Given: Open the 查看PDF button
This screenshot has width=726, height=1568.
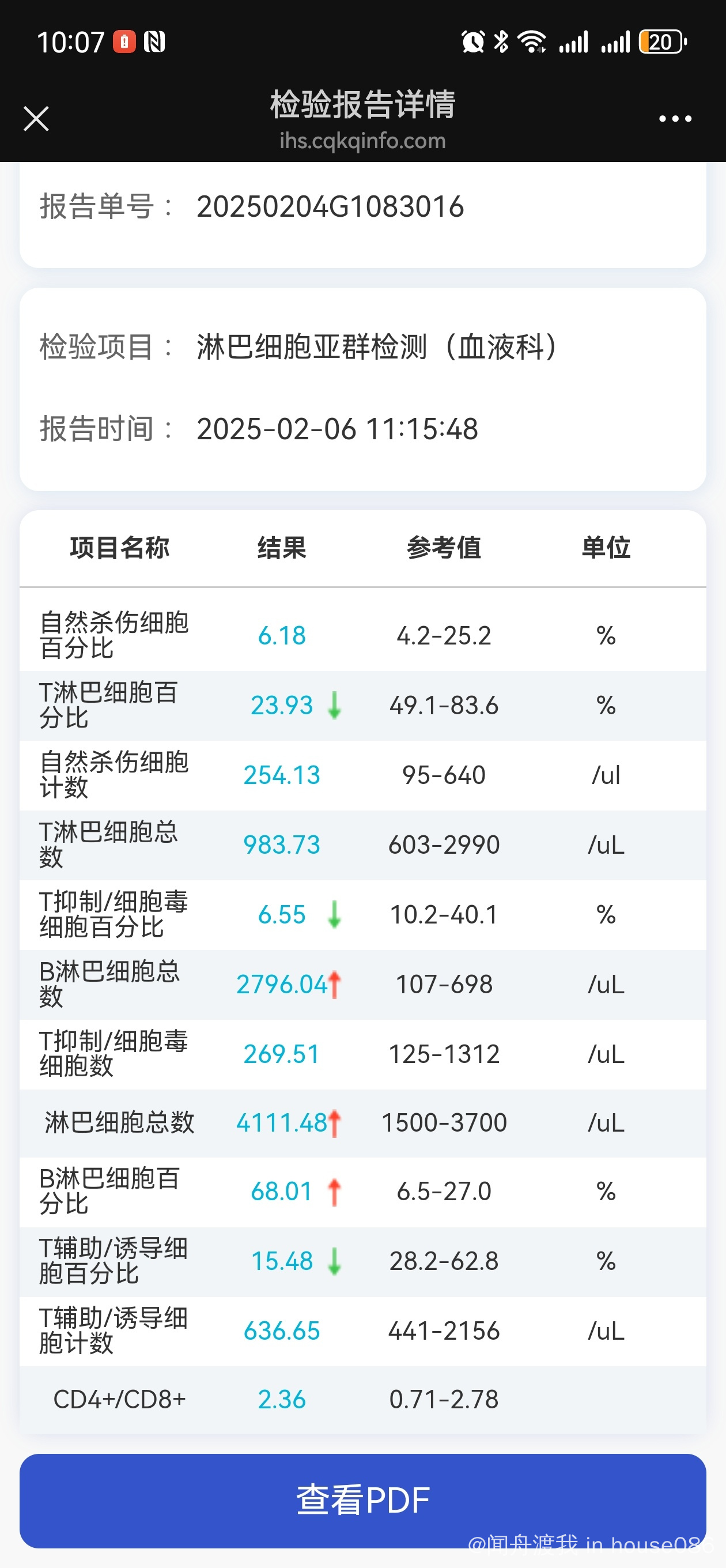Looking at the screenshot, I should coord(362,1500).
